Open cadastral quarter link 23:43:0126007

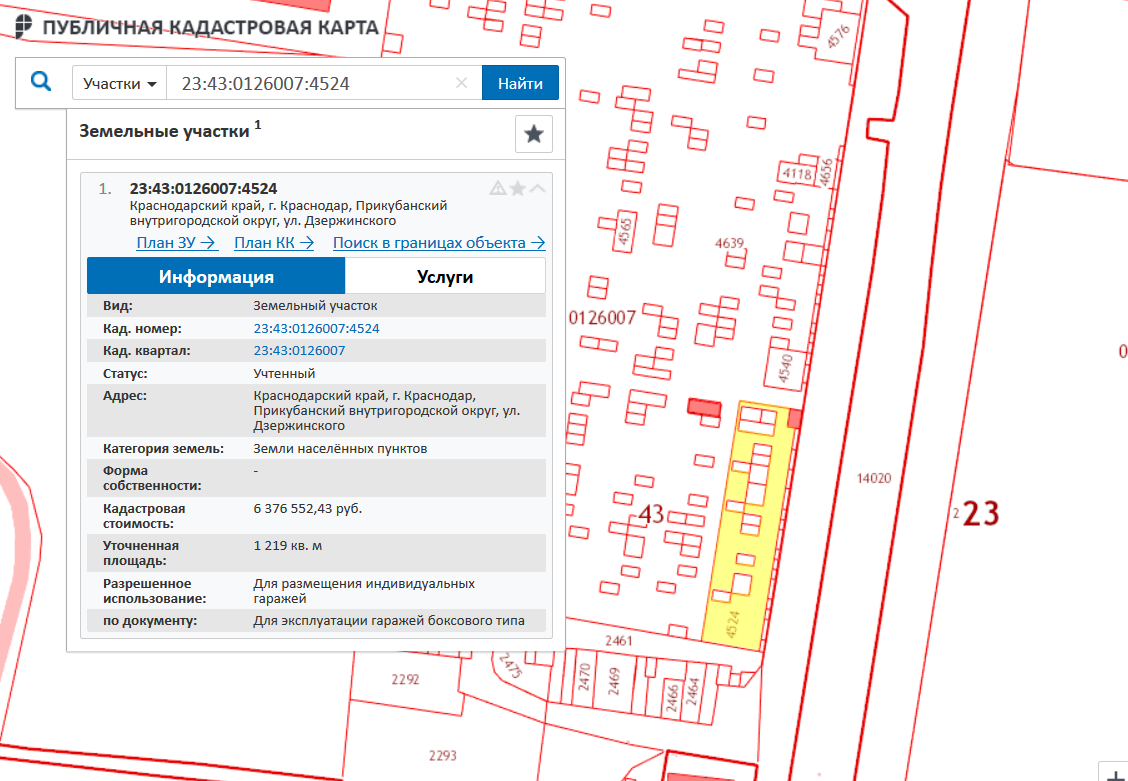click(x=299, y=351)
